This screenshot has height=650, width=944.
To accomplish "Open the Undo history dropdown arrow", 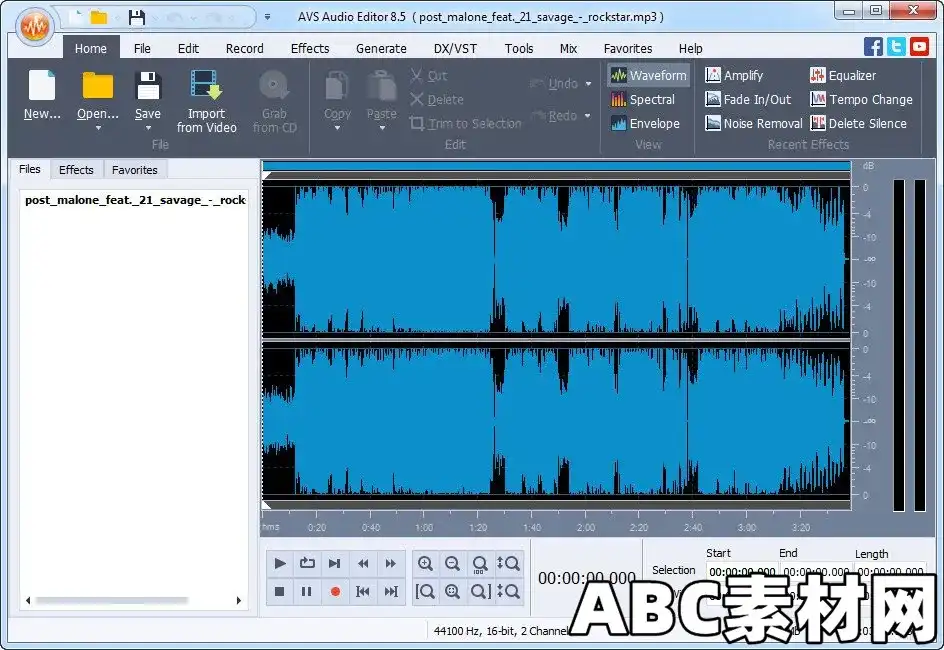I will [588, 84].
